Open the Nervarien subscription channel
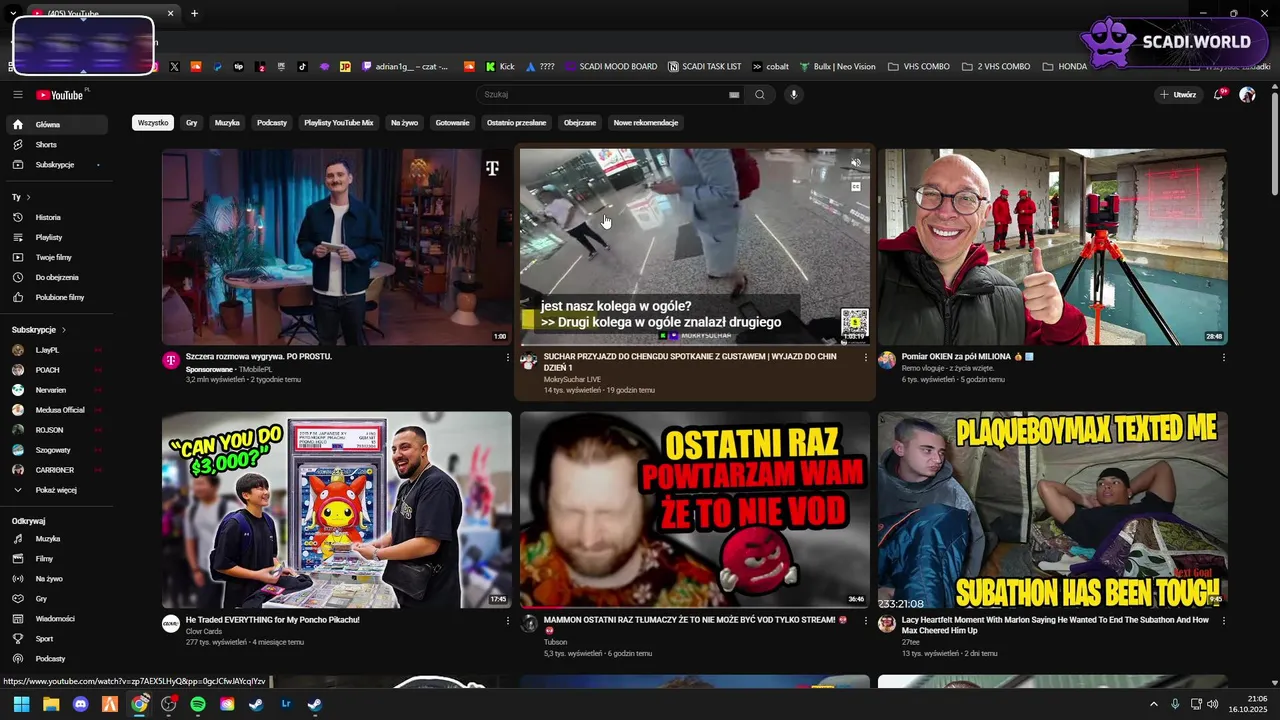 (x=56, y=390)
